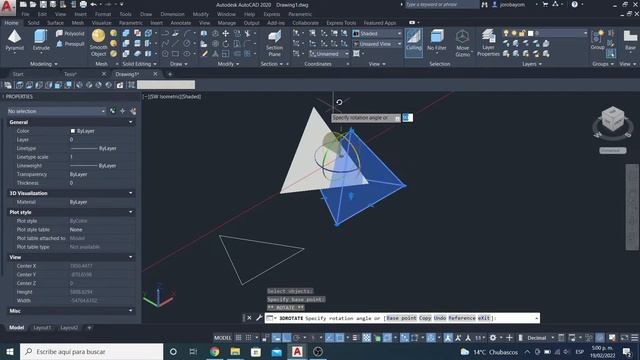This screenshot has width=640, height=360.
Task: Open the Section Plane tool
Action: tap(274, 43)
